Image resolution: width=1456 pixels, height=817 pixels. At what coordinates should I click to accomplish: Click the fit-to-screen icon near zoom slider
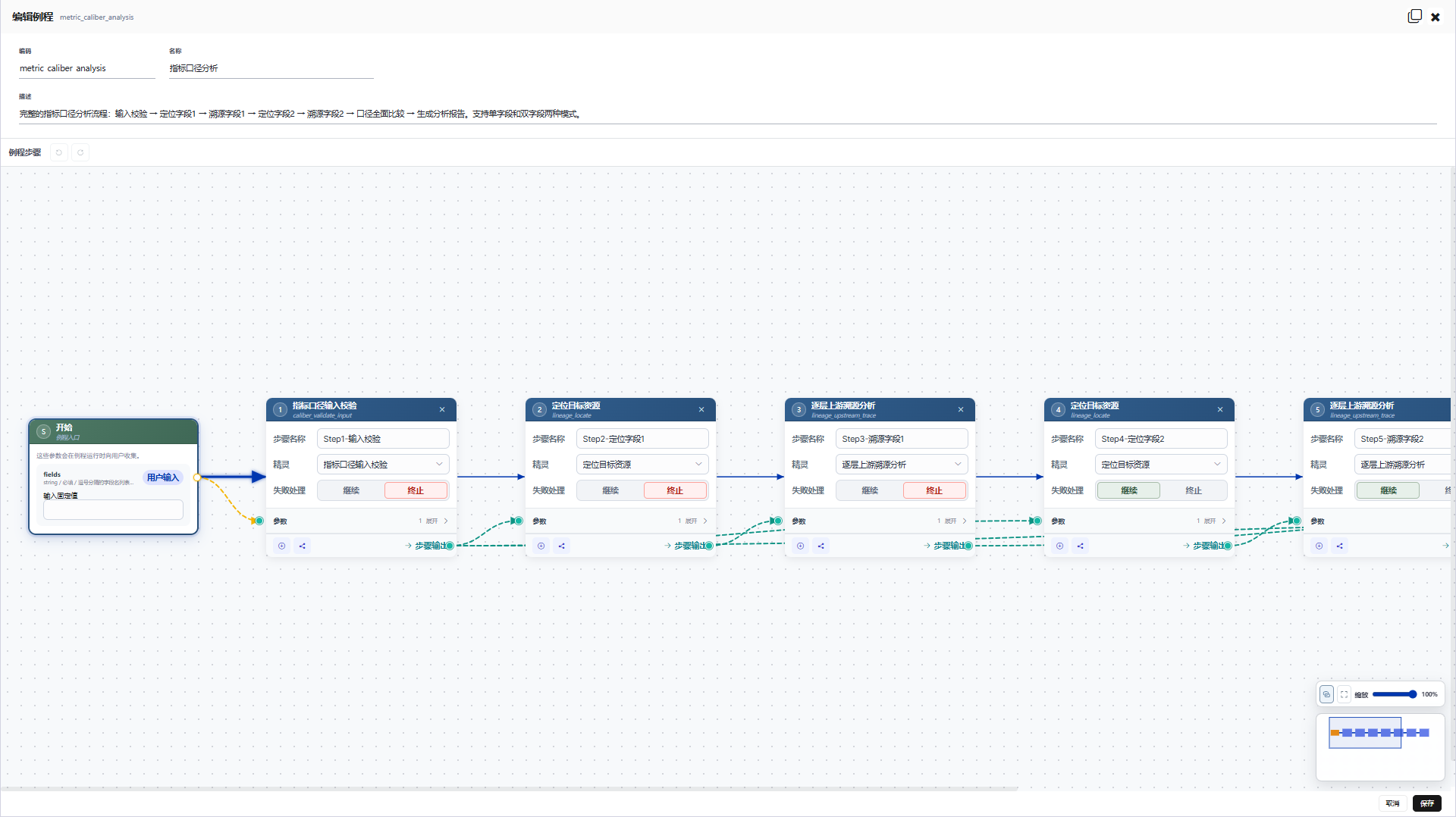1345,694
